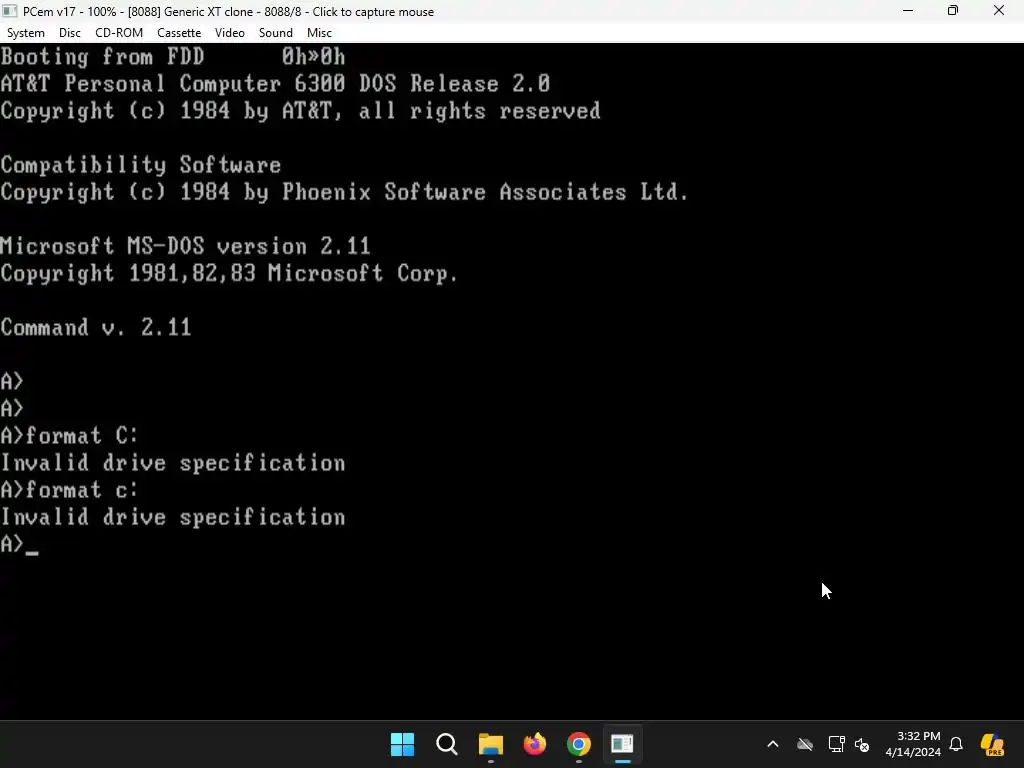Open the Copilot preview icon
Image resolution: width=1024 pixels, height=768 pixels.
click(x=993, y=744)
